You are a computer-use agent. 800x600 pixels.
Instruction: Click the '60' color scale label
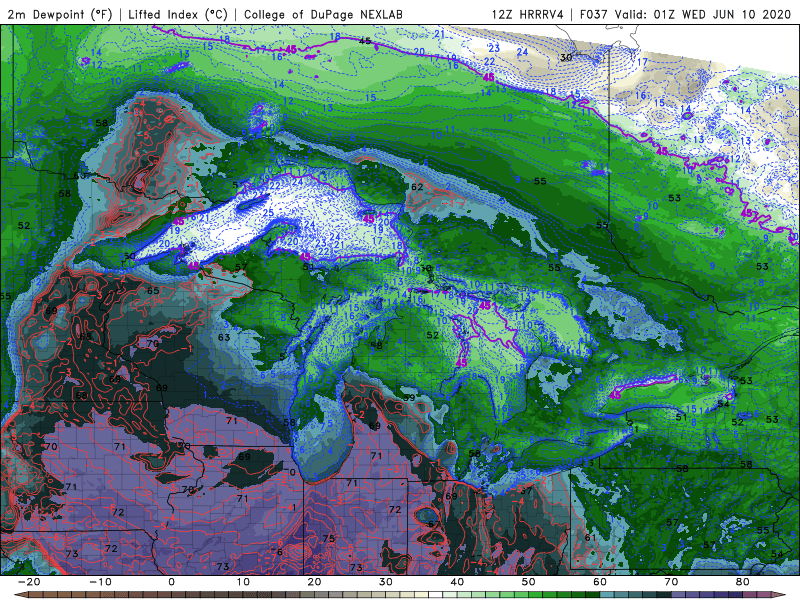tap(600, 582)
